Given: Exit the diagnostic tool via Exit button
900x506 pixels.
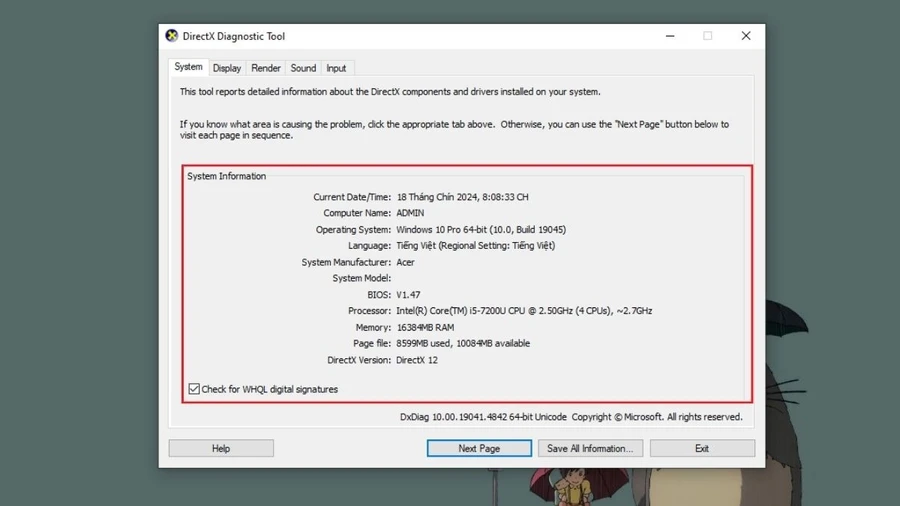Looking at the screenshot, I should click(702, 448).
